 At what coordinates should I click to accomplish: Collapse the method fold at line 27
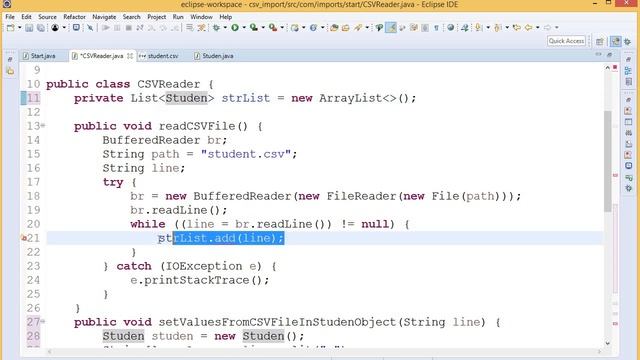pyautogui.click(x=43, y=322)
